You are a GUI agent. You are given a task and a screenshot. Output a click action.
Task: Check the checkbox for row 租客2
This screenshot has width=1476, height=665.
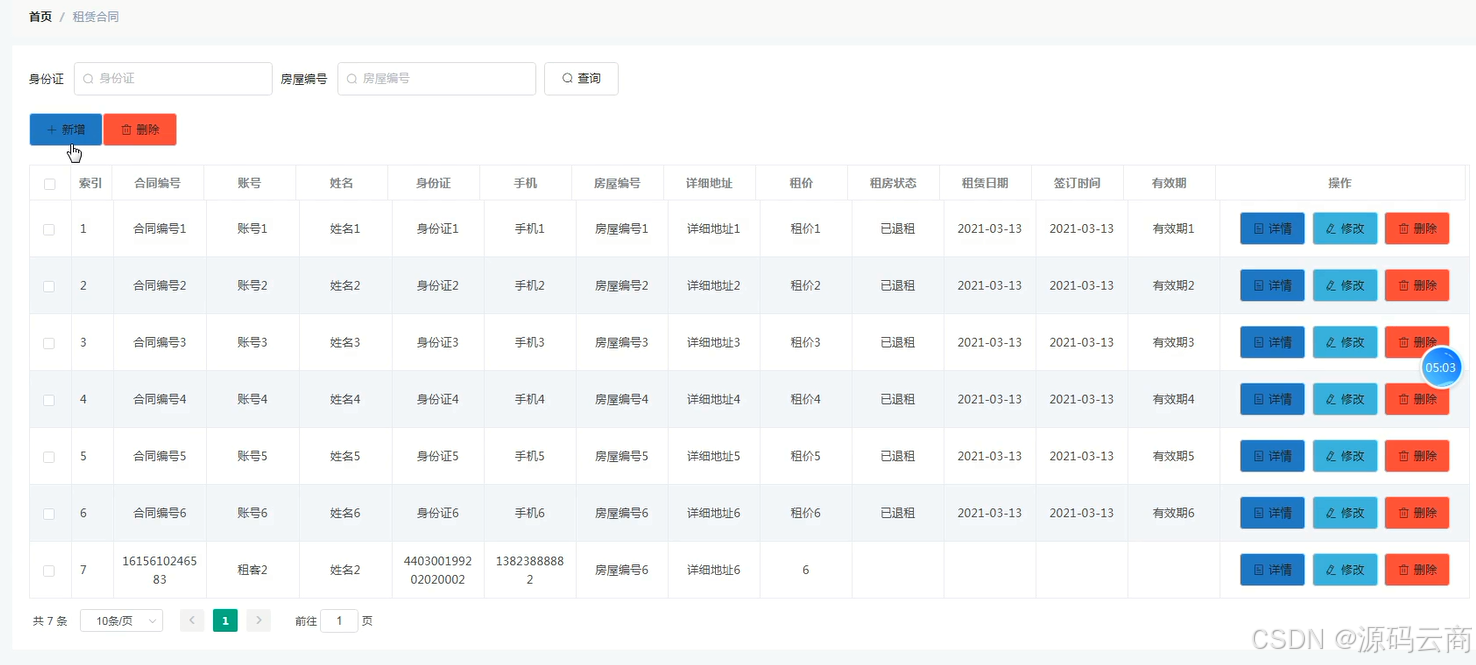tap(49, 571)
